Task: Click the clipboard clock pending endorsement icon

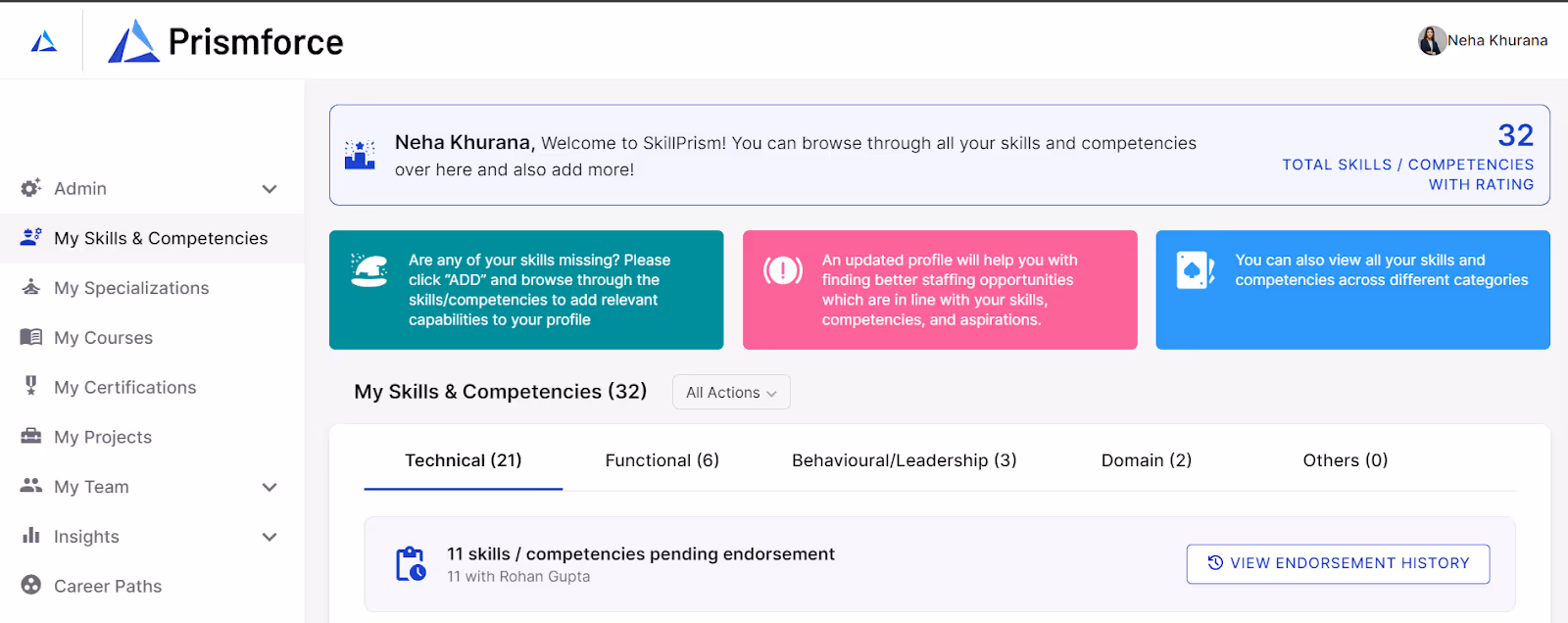Action: 411,564
